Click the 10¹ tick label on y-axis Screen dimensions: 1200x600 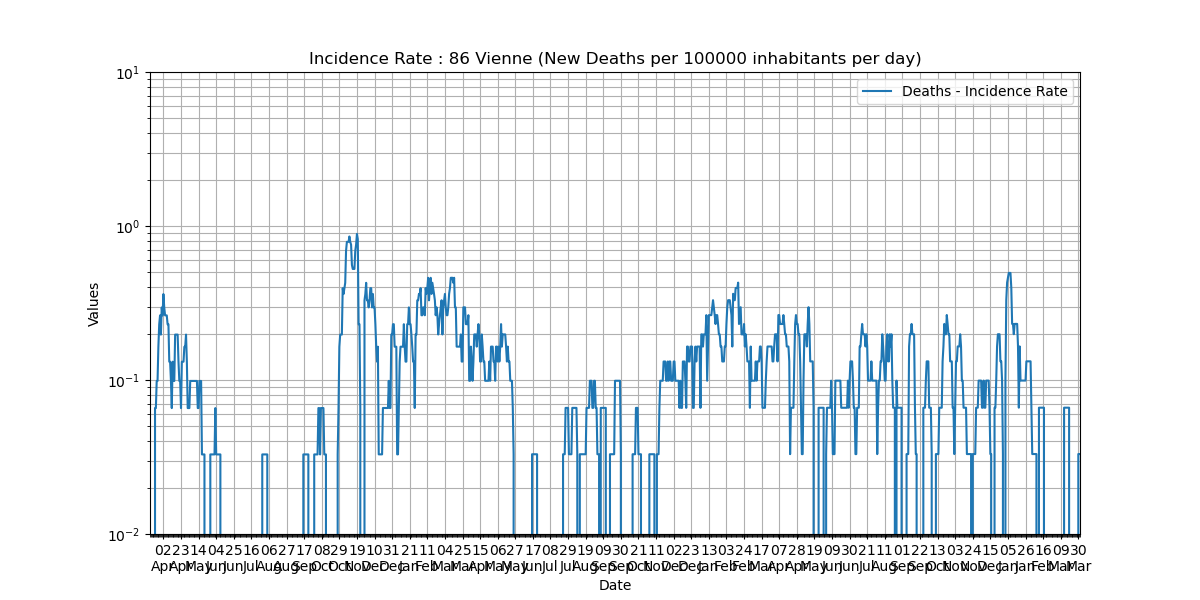[x=129, y=73]
